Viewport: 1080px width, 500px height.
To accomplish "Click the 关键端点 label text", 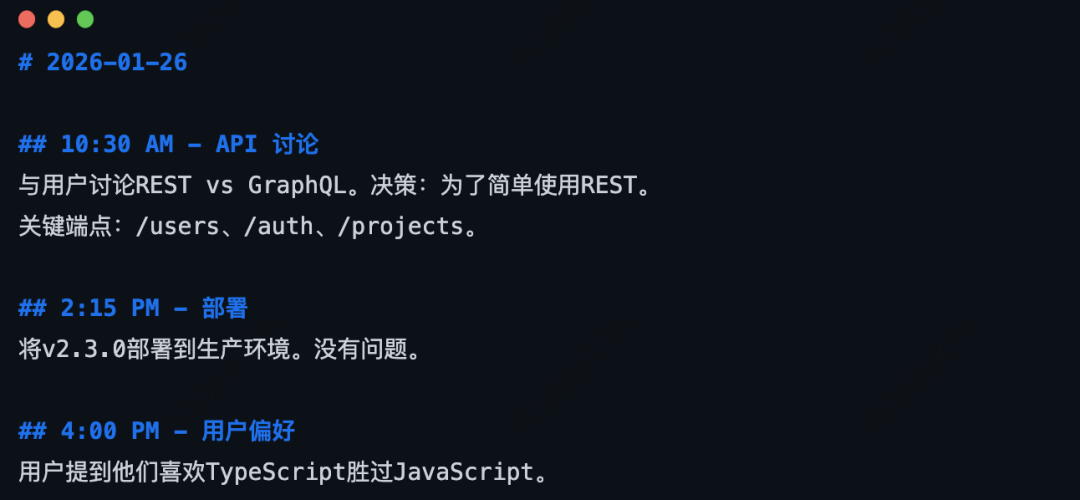I will (65, 227).
